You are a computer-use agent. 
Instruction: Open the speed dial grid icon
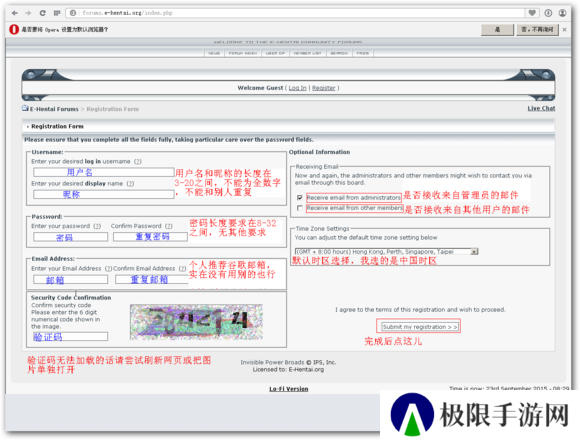click(57, 13)
